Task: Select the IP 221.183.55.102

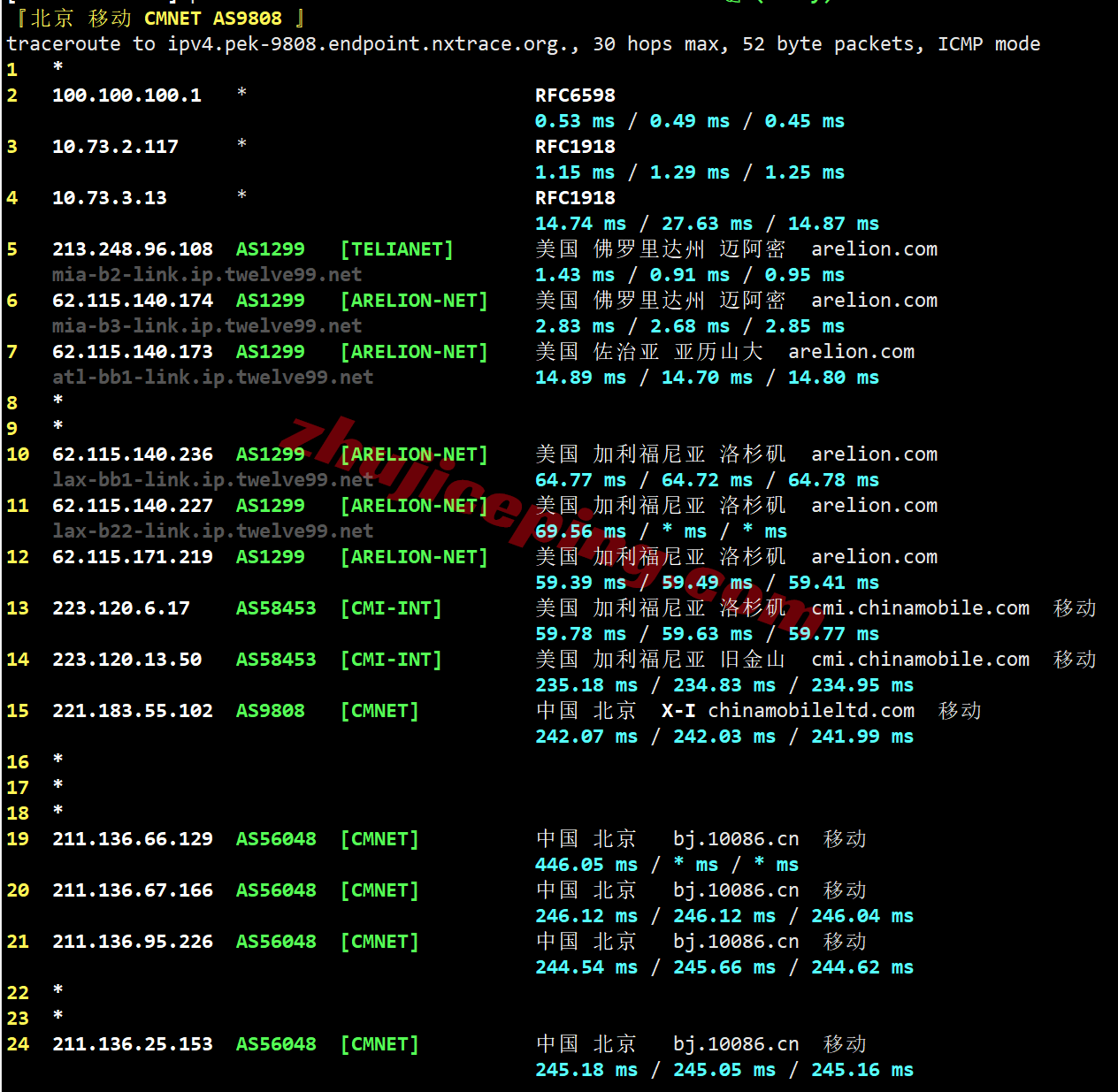Action: coord(133,711)
